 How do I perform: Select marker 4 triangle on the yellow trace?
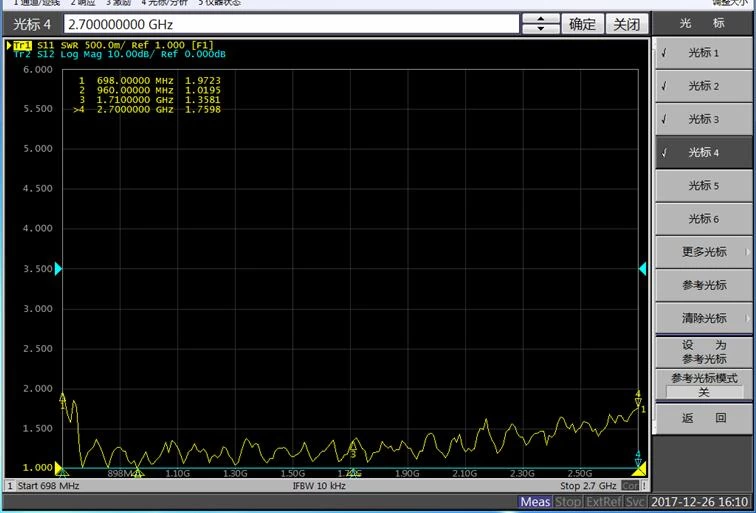coord(638,402)
